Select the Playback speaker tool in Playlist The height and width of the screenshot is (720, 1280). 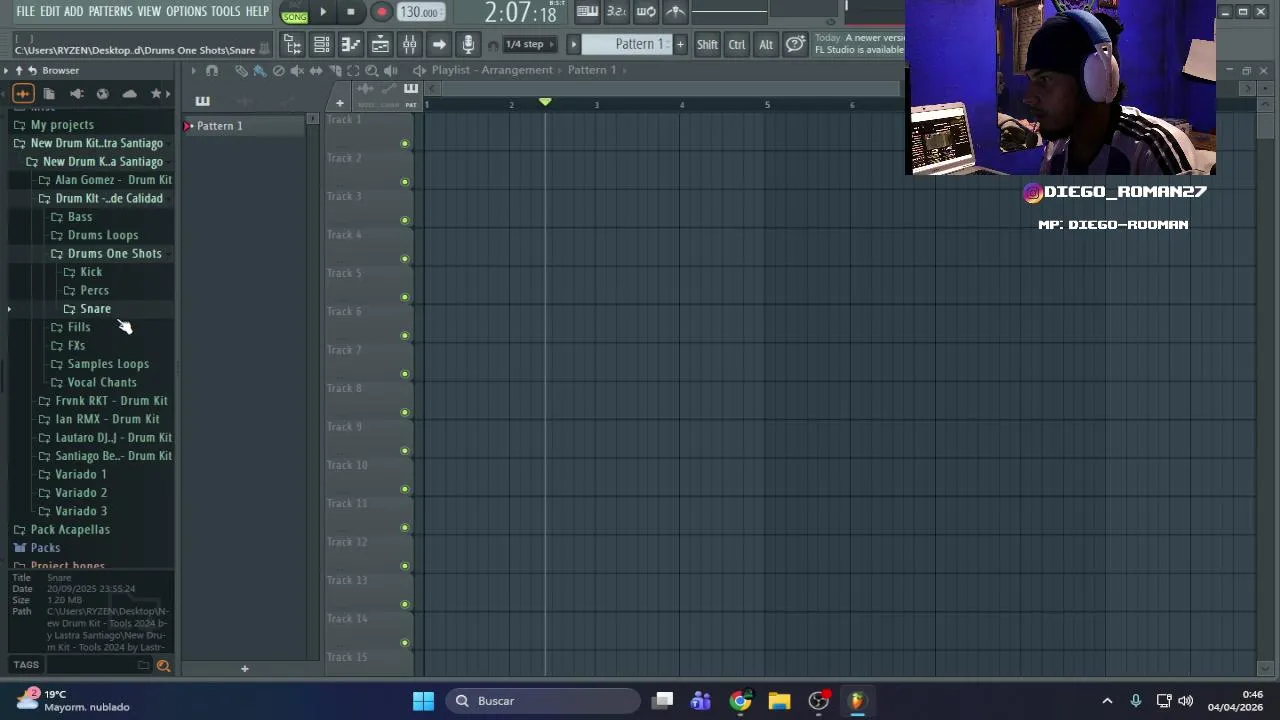pyautogui.click(x=391, y=70)
